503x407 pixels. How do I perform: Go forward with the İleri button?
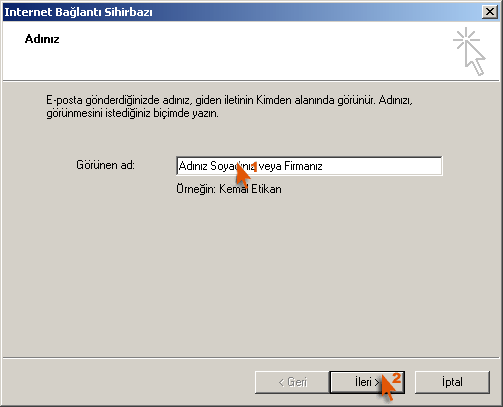[x=367, y=382]
